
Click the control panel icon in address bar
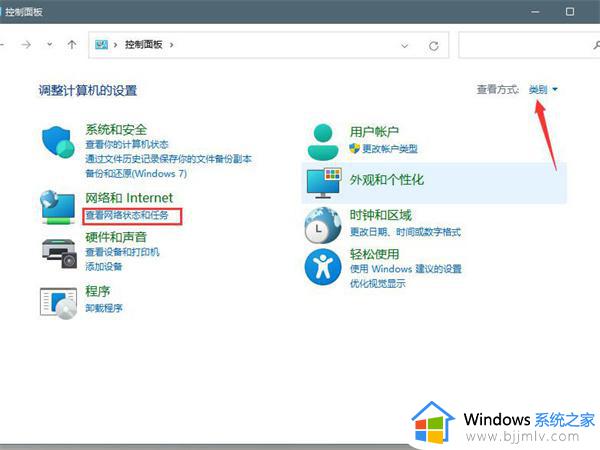(101, 45)
